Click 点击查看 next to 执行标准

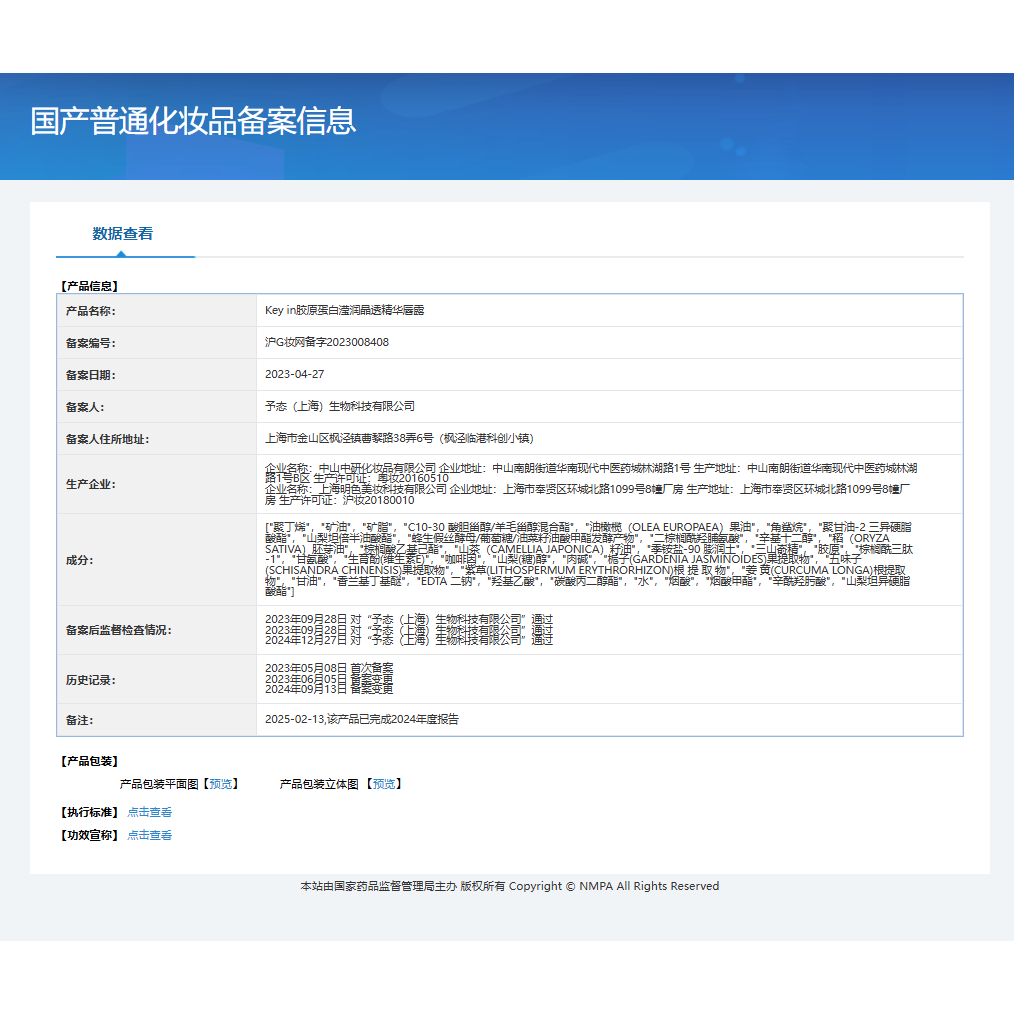149,812
